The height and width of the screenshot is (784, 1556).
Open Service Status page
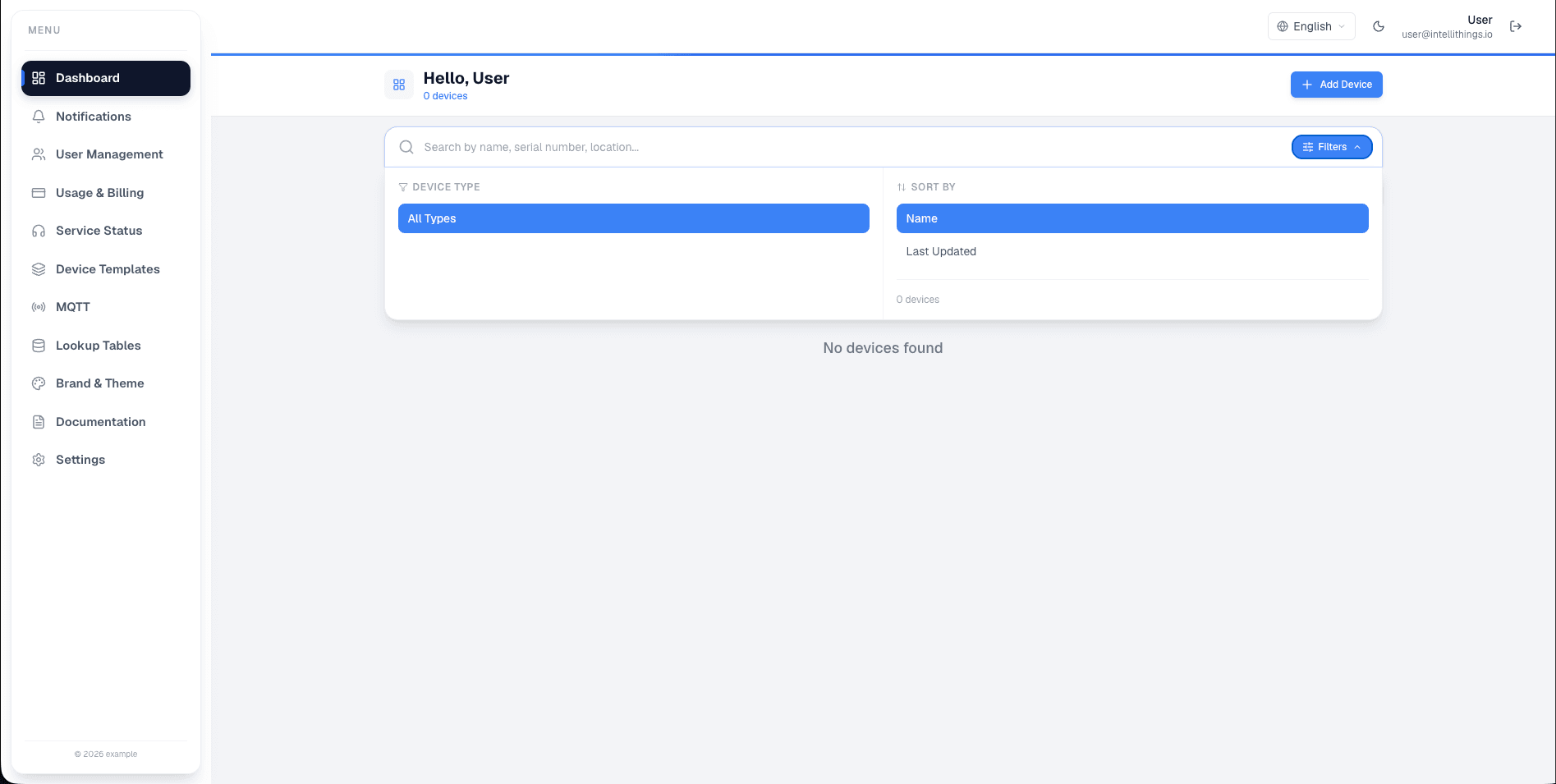(x=106, y=231)
